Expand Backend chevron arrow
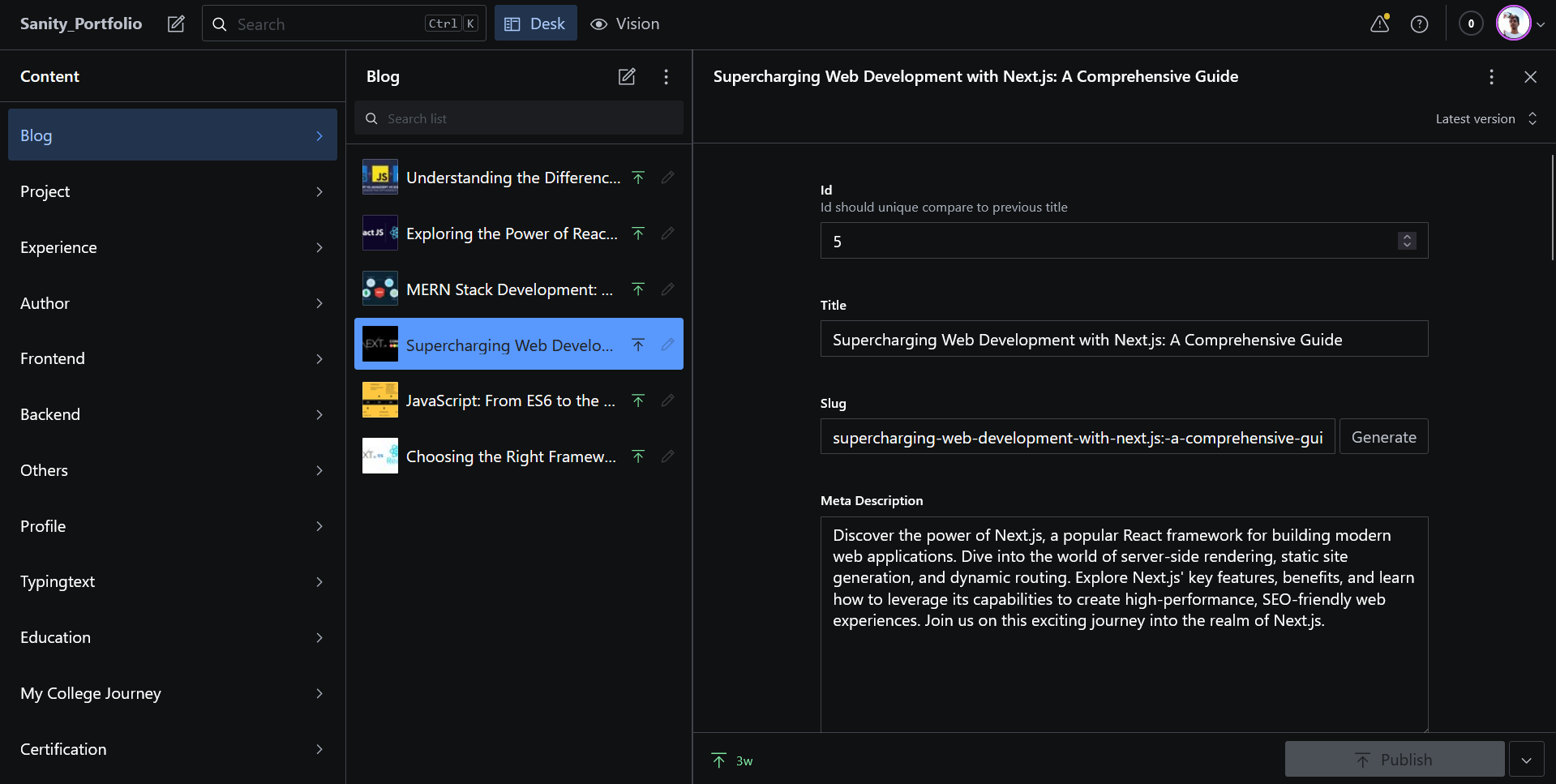This screenshot has width=1556, height=784. tap(319, 415)
